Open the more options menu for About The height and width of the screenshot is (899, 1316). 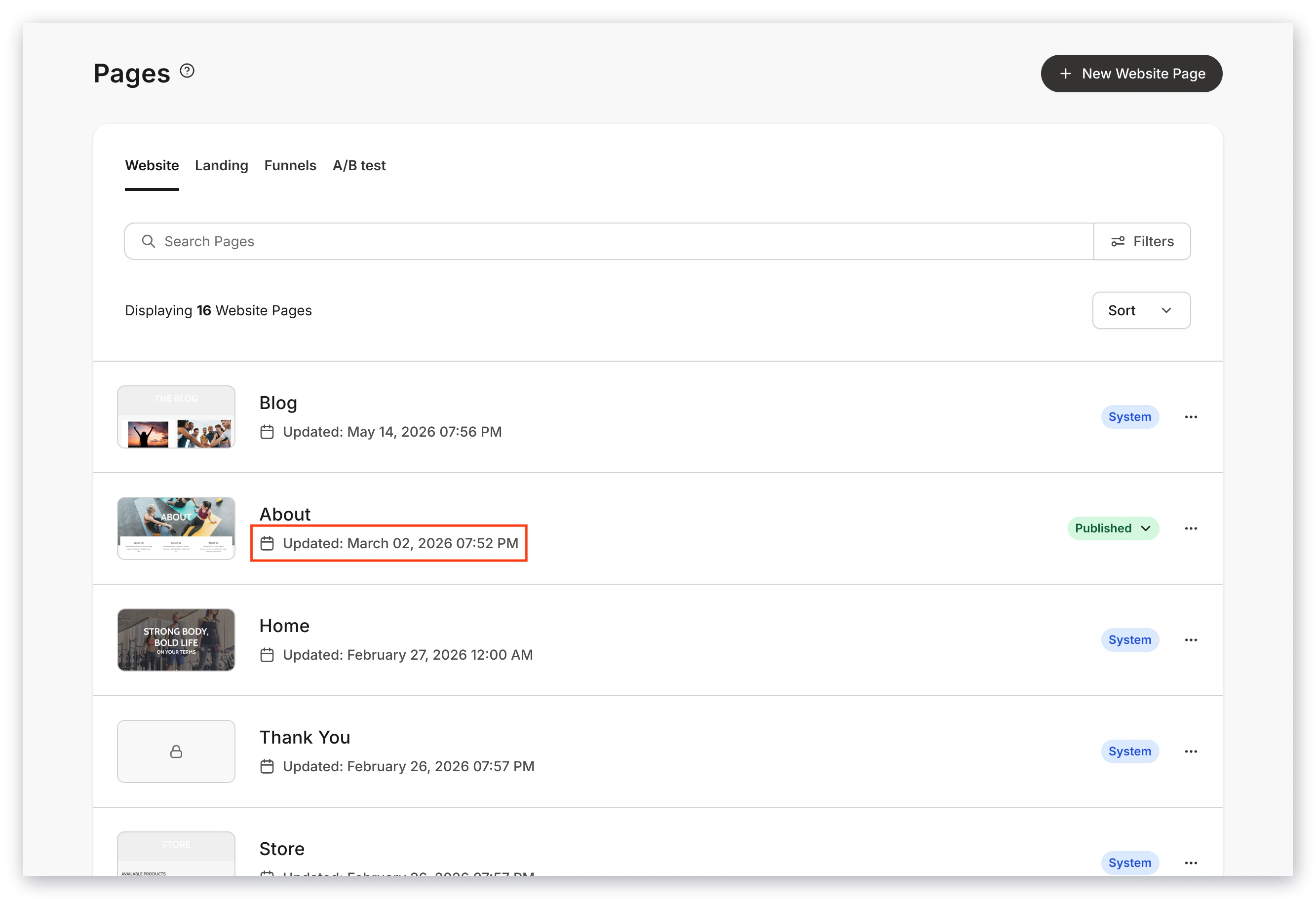1191,528
